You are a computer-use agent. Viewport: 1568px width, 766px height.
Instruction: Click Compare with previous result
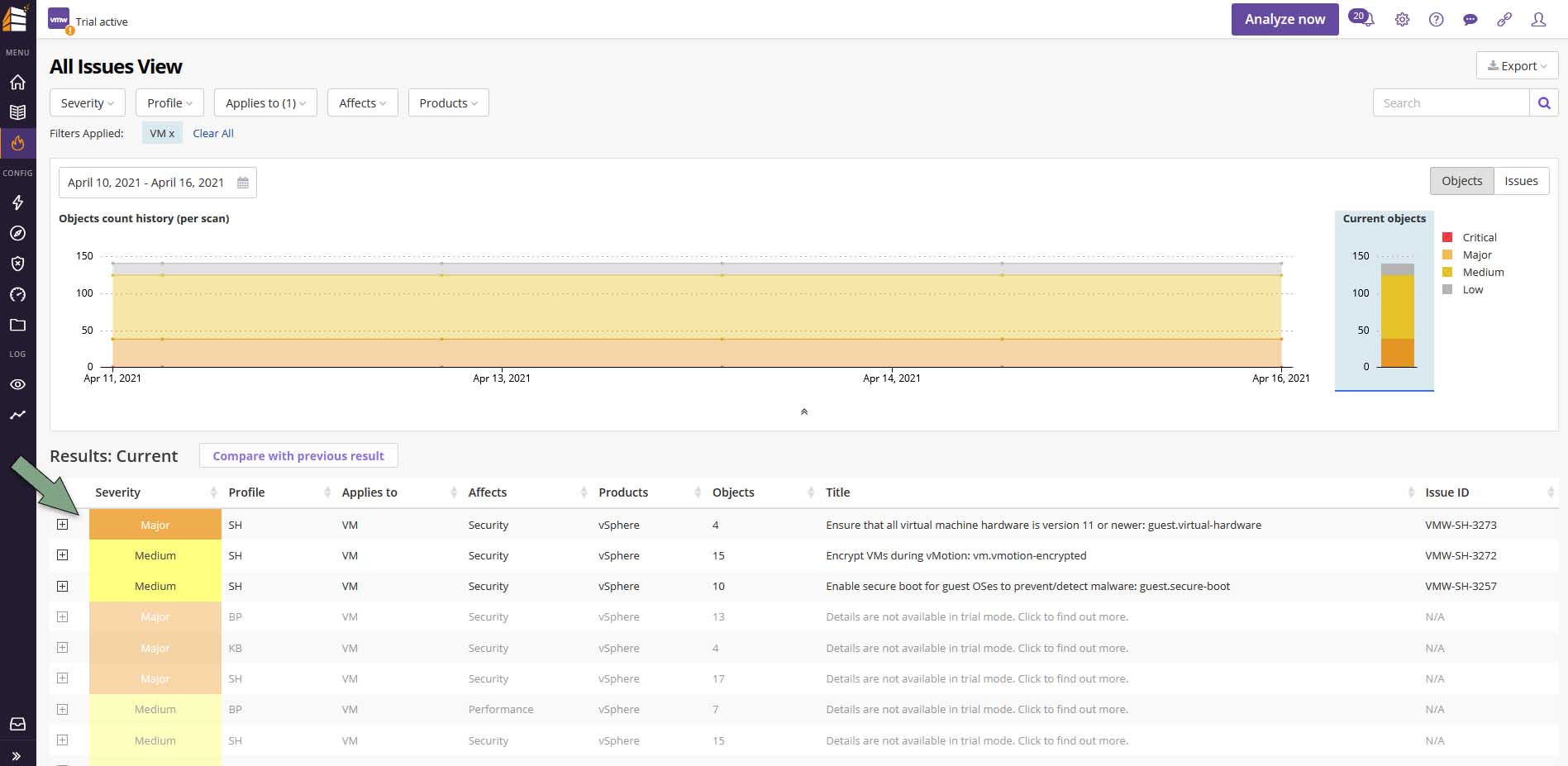[298, 456]
